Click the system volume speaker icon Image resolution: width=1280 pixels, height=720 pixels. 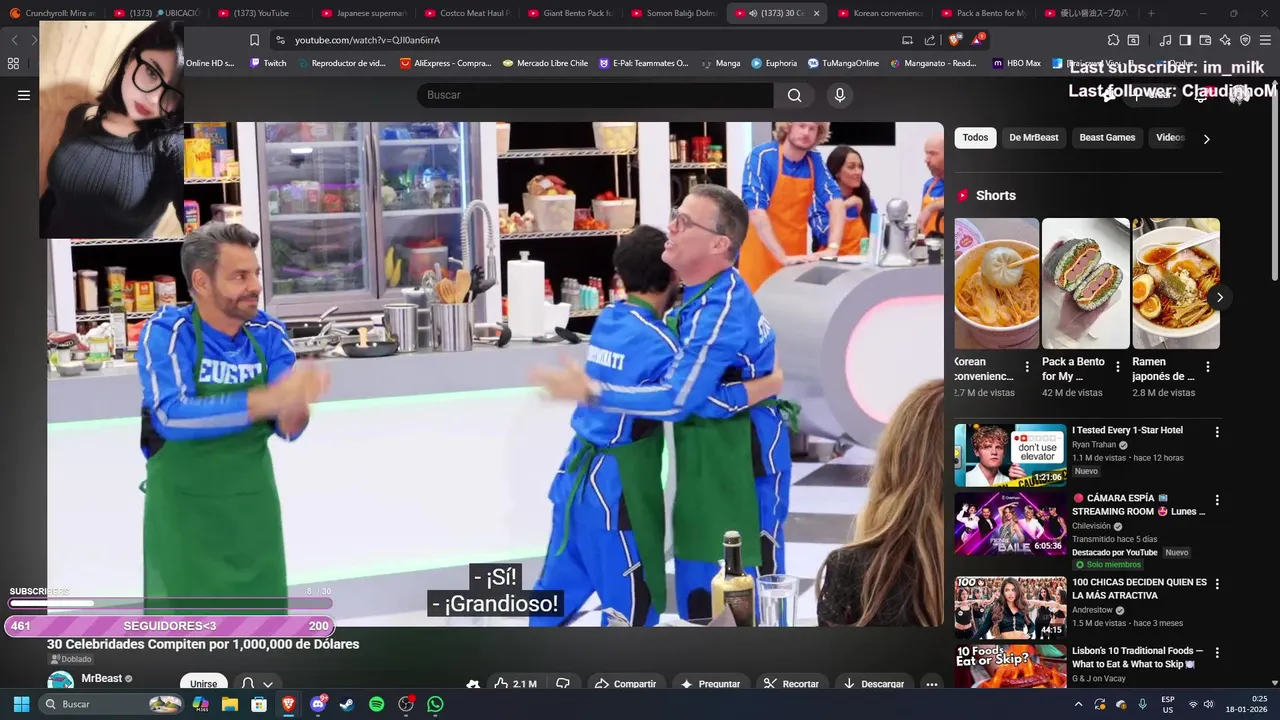tap(1208, 704)
